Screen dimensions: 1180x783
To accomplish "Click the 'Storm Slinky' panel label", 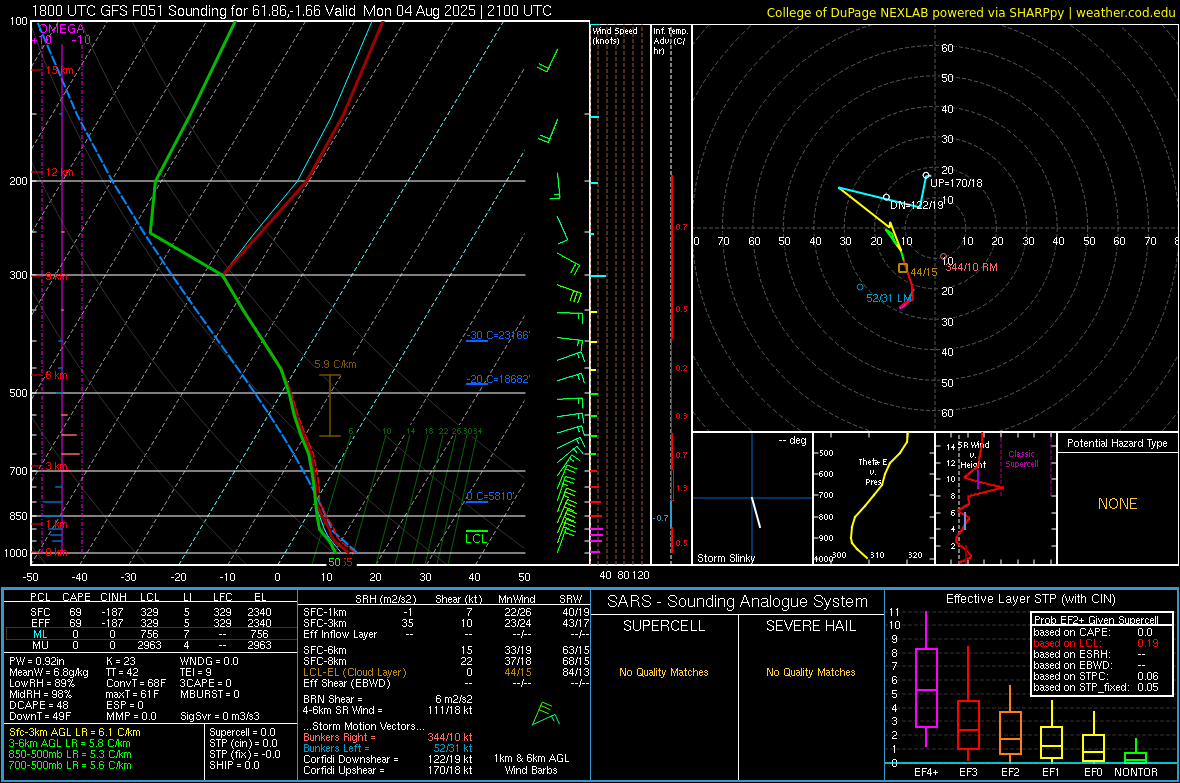I will (x=725, y=558).
